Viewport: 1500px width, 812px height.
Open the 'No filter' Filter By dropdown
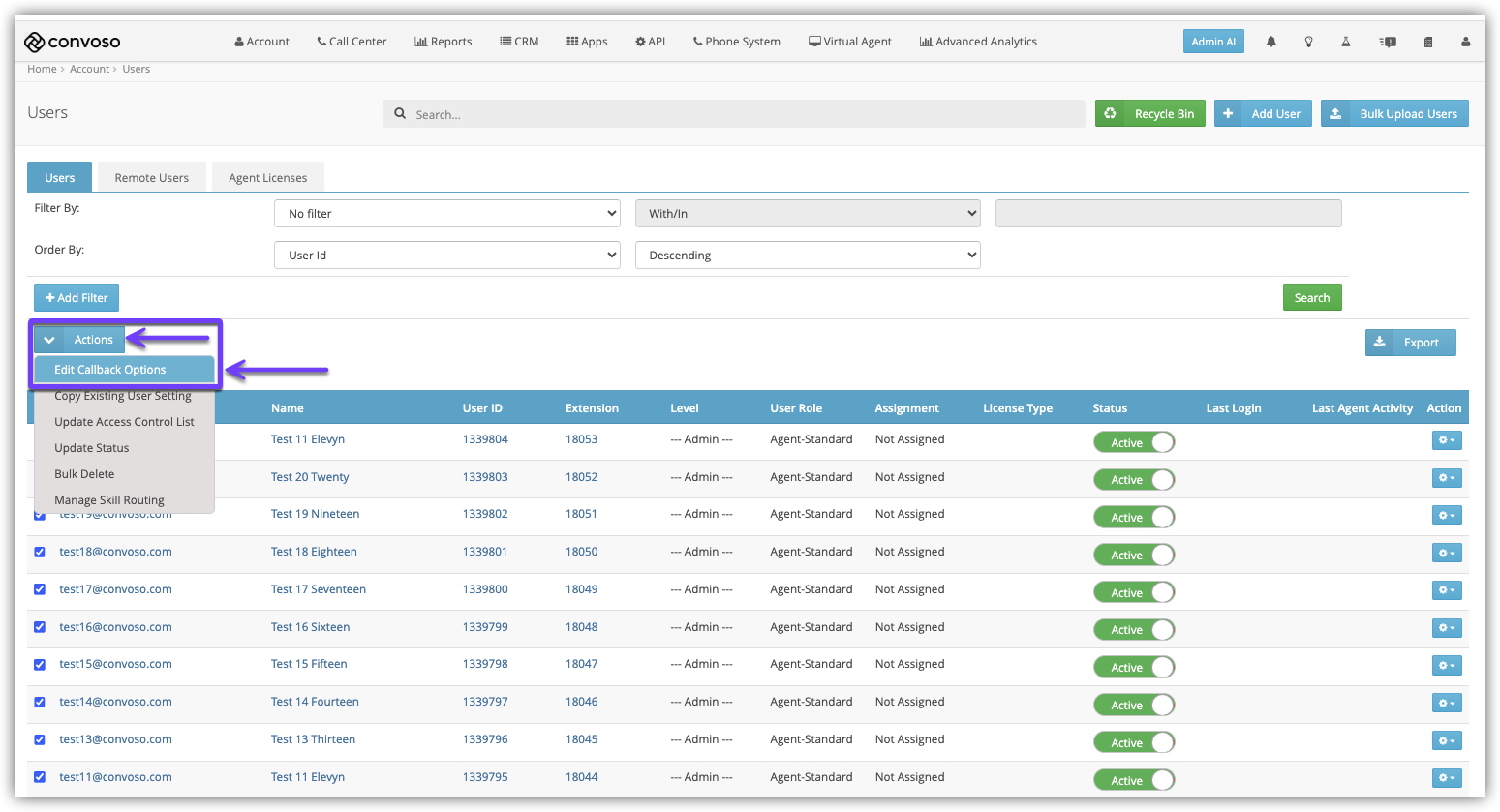447,214
